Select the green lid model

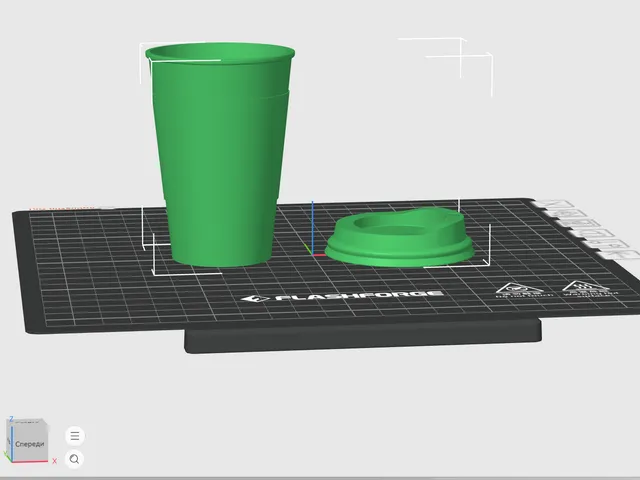[x=400, y=238]
